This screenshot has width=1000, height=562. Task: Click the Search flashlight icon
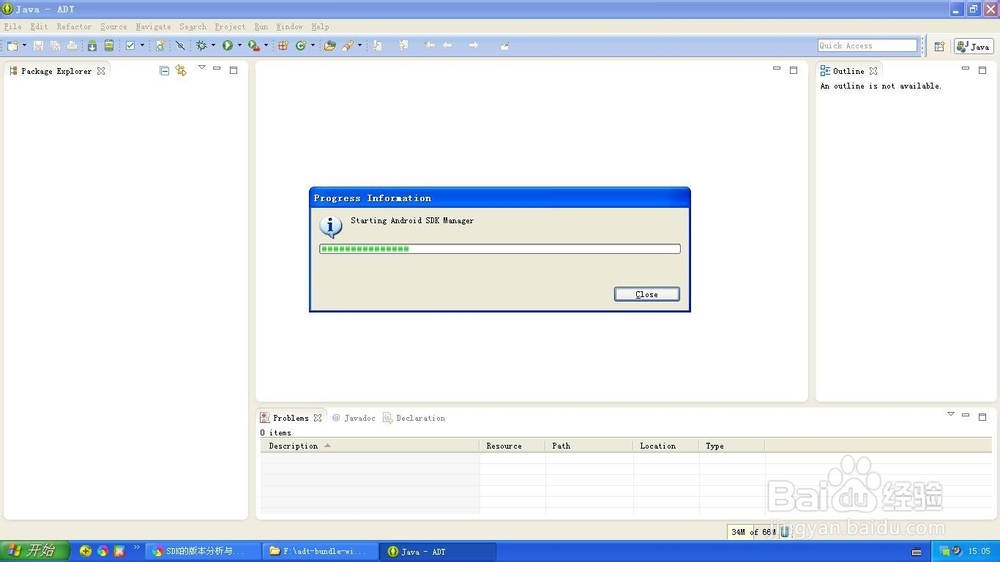348,45
